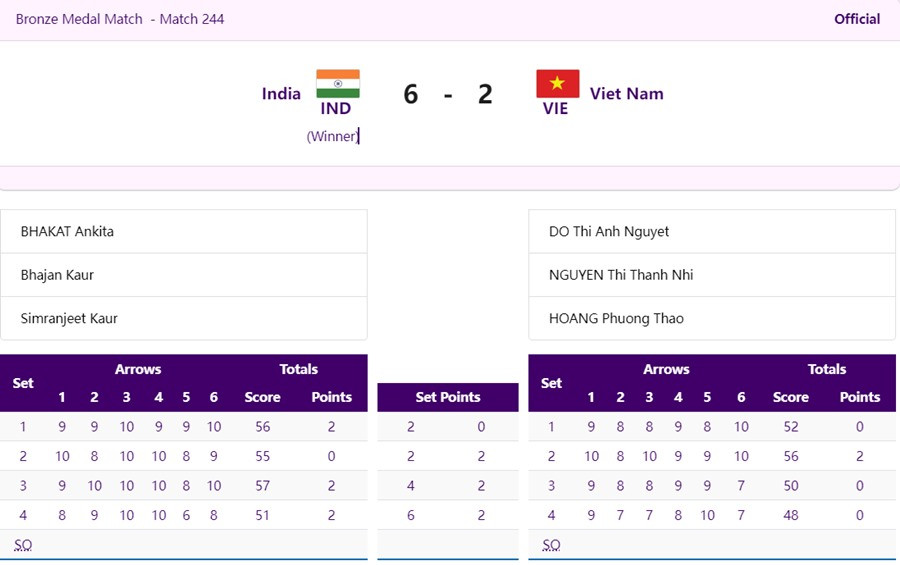Select archer Simranjeet Kaur
Image resolution: width=900 pixels, height=565 pixels.
69,318
